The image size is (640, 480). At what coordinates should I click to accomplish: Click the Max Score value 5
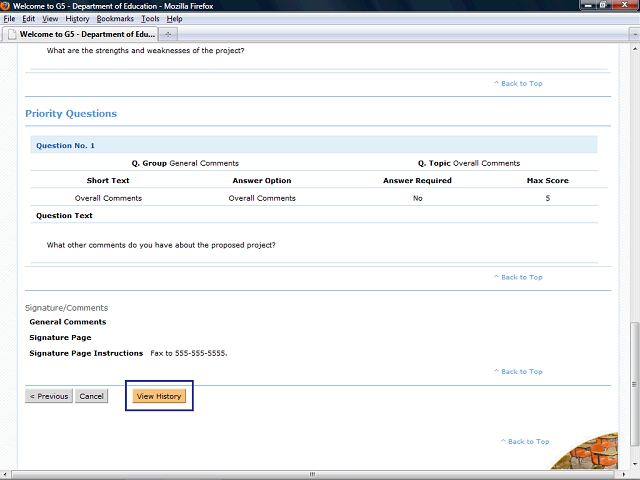click(x=548, y=198)
